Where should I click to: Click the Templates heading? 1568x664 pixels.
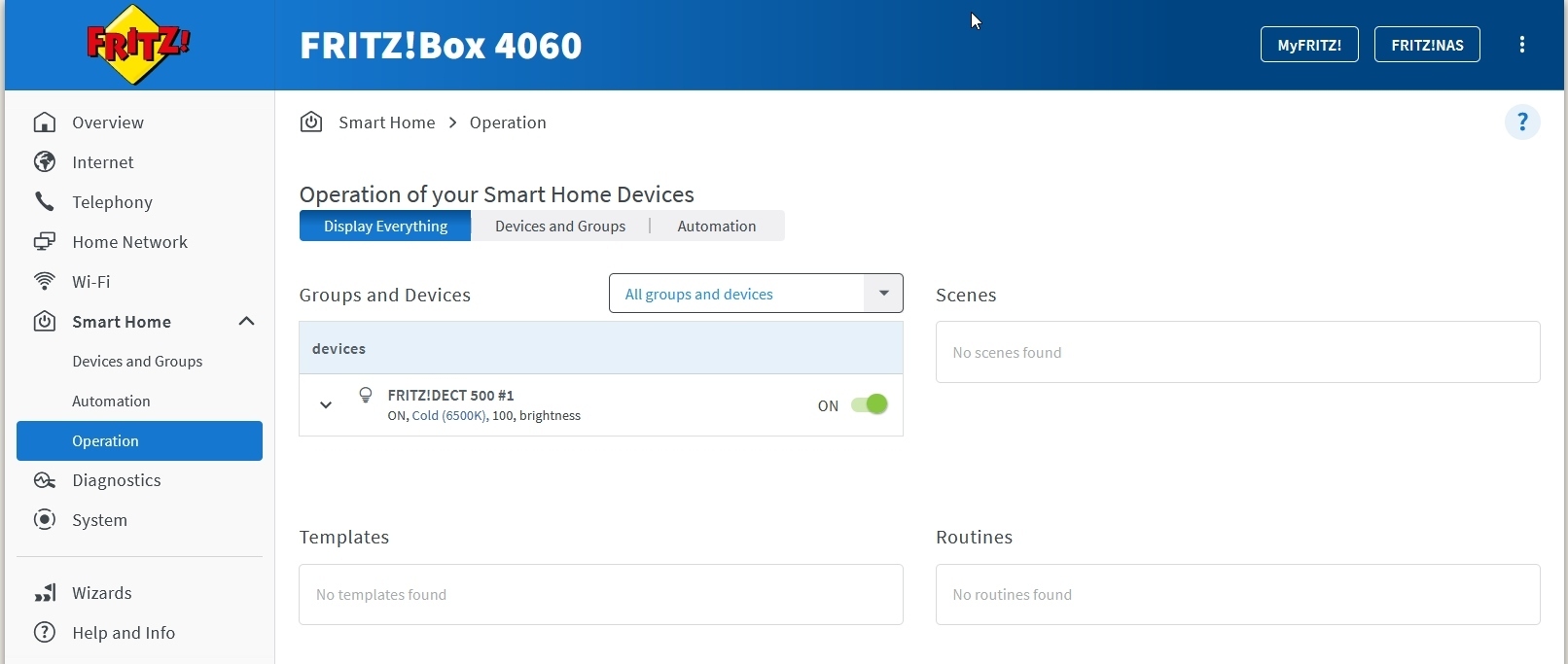pyautogui.click(x=344, y=538)
